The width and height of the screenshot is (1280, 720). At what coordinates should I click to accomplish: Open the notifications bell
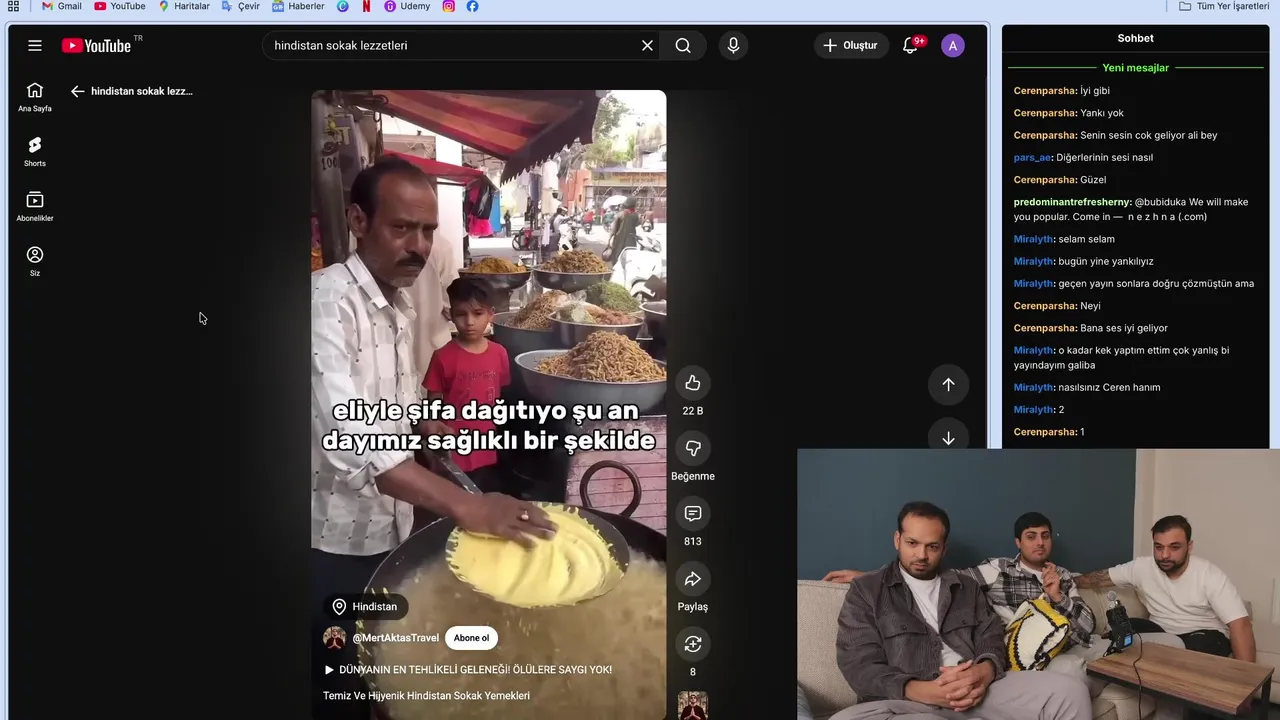(910, 45)
